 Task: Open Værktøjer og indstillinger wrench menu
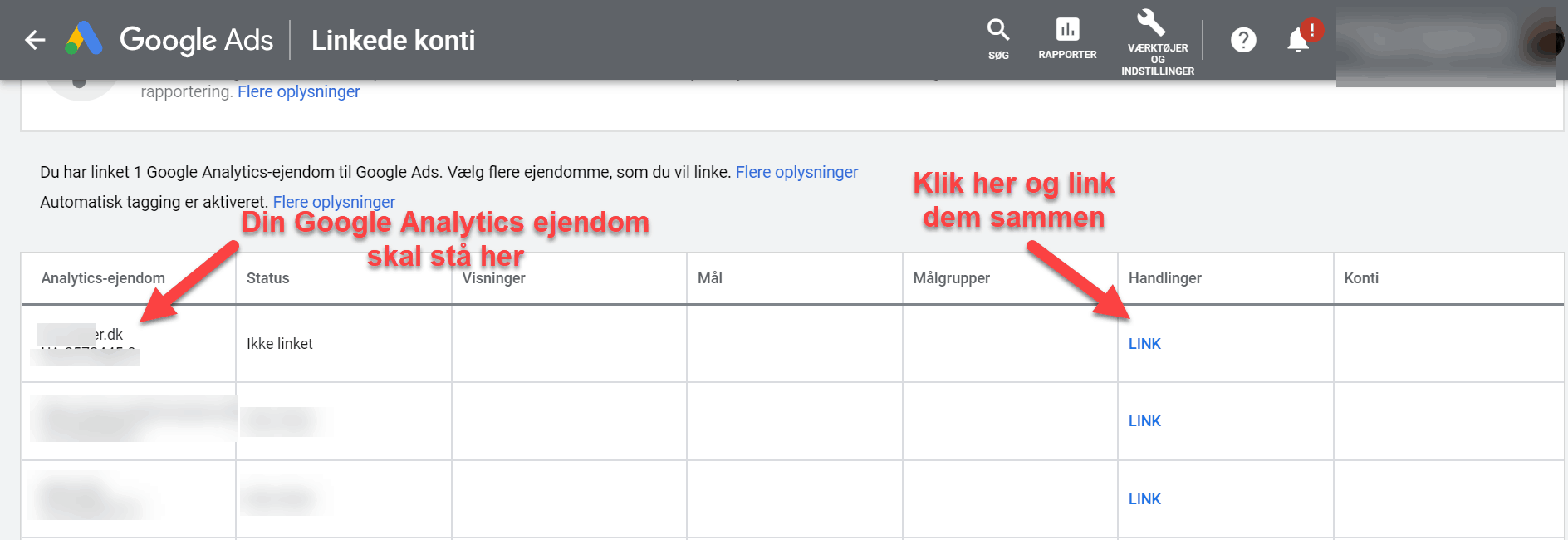[x=1158, y=42]
